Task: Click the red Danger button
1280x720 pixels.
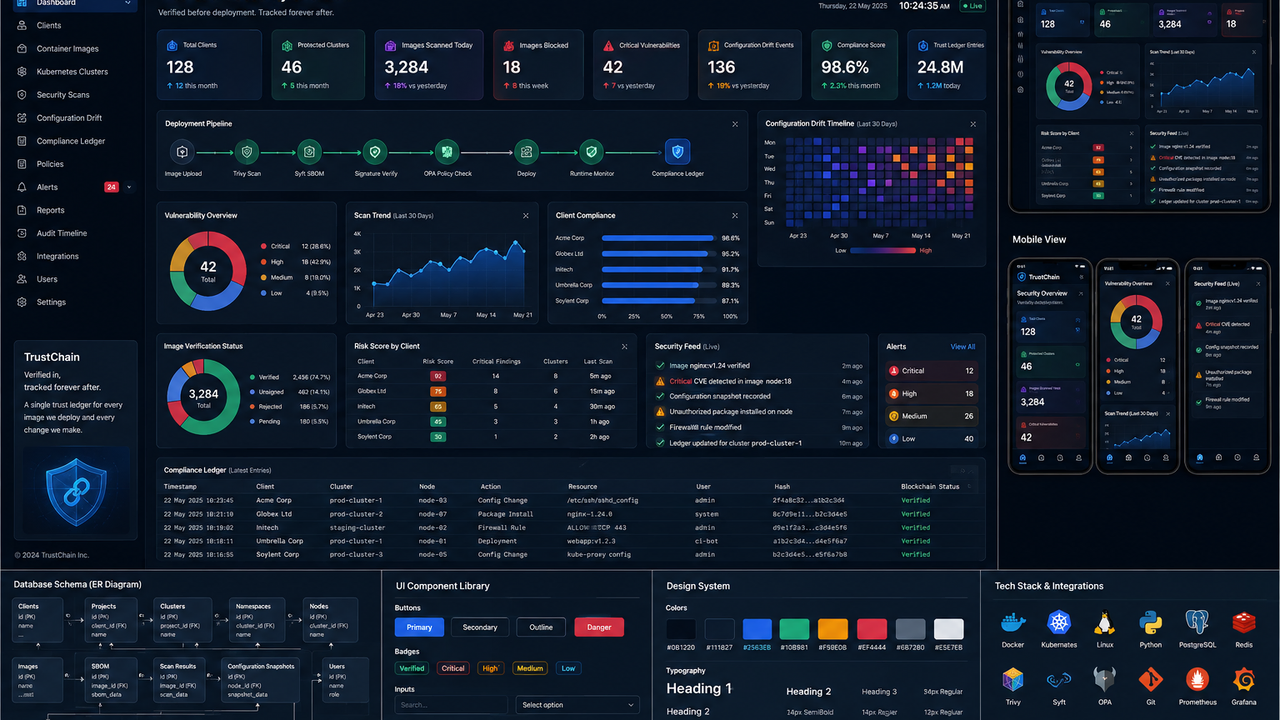Action: click(599, 627)
